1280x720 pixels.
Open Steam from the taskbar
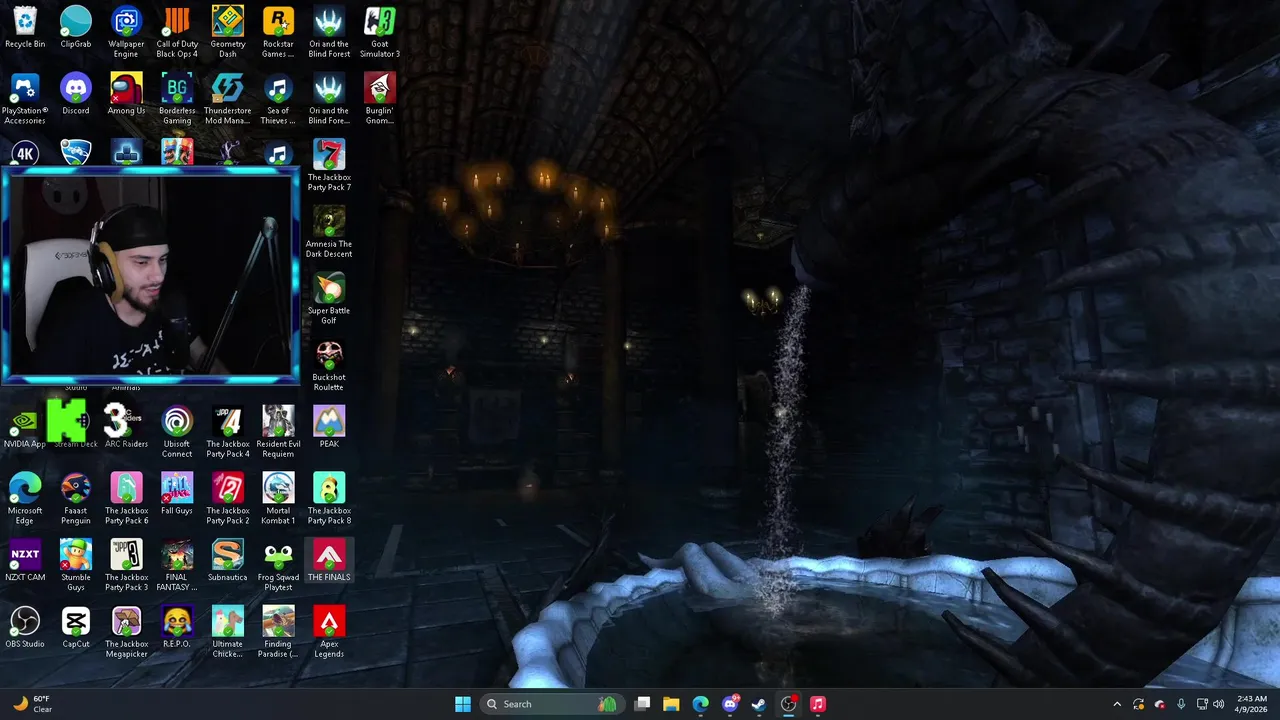[759, 704]
